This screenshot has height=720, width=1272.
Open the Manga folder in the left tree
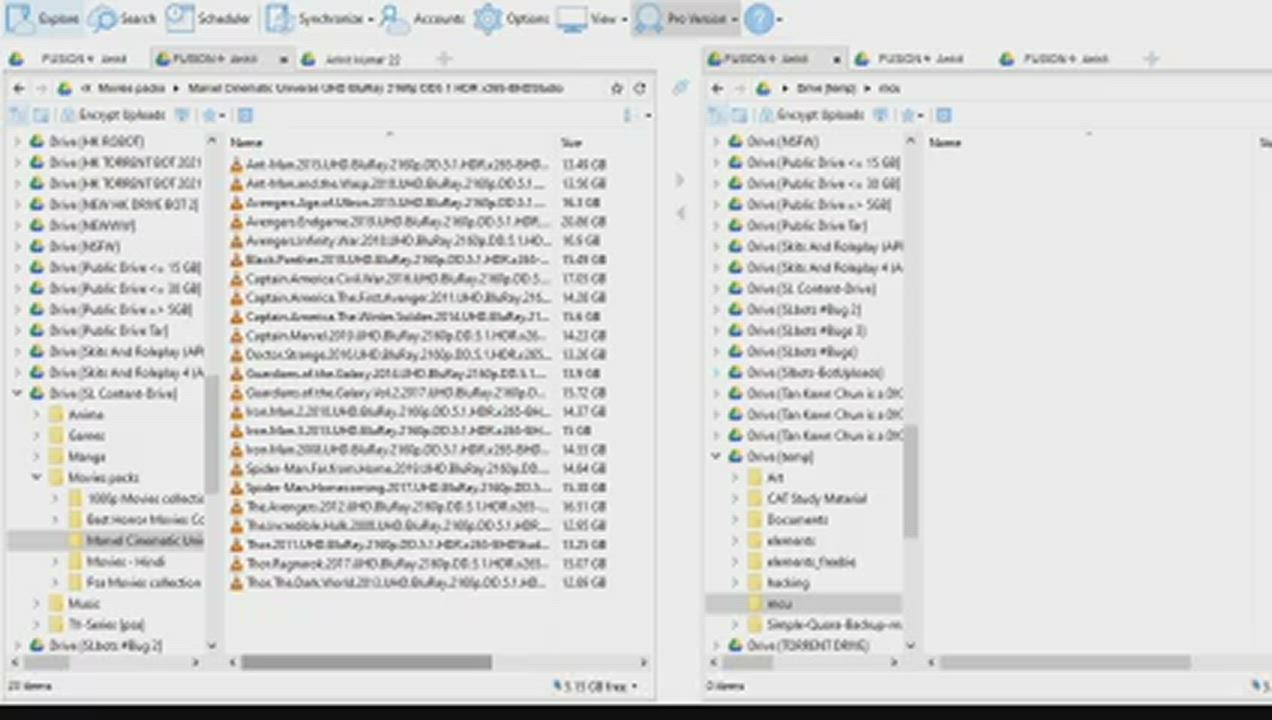87,456
